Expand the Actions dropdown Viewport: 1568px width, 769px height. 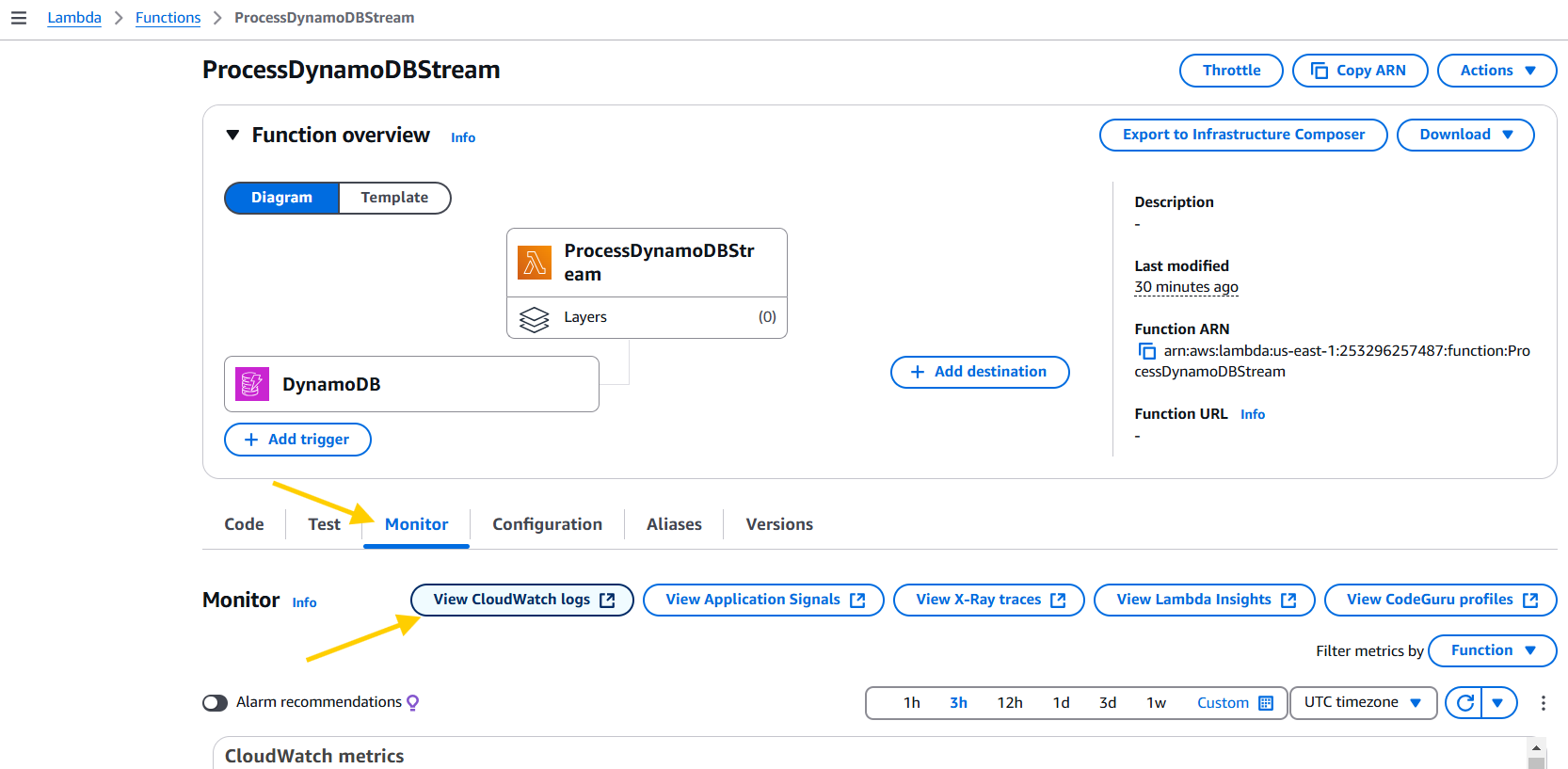(x=1496, y=71)
